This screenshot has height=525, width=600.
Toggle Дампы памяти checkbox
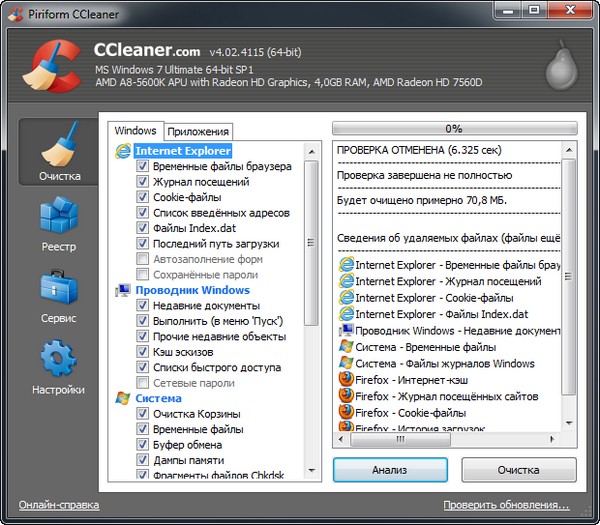coord(142,460)
